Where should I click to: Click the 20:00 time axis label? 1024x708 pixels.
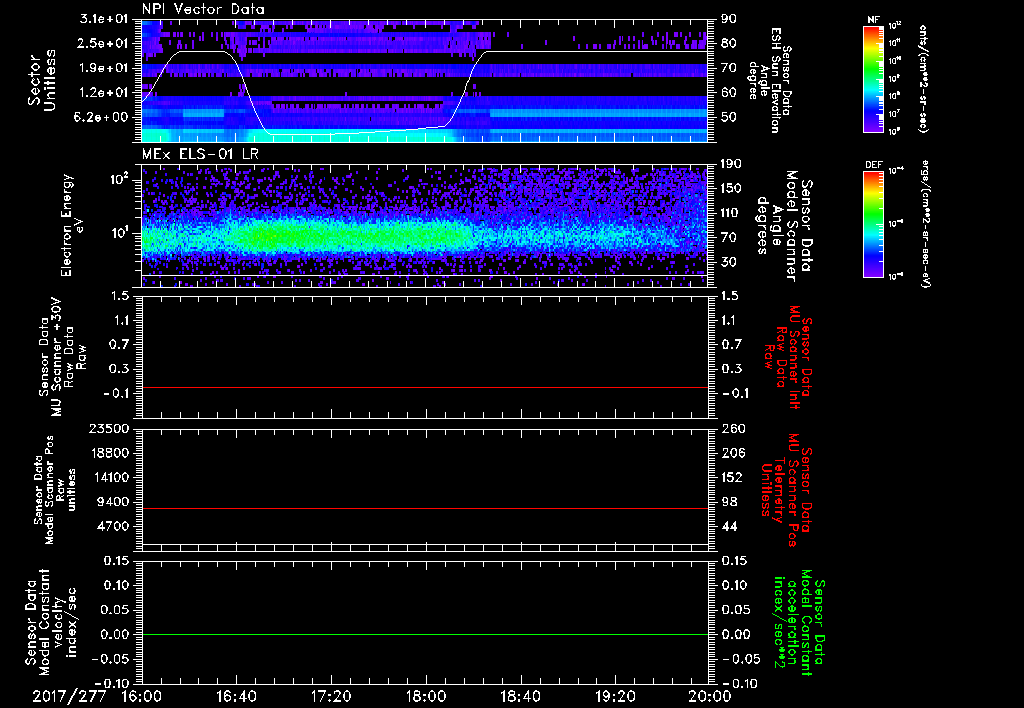pos(710,696)
